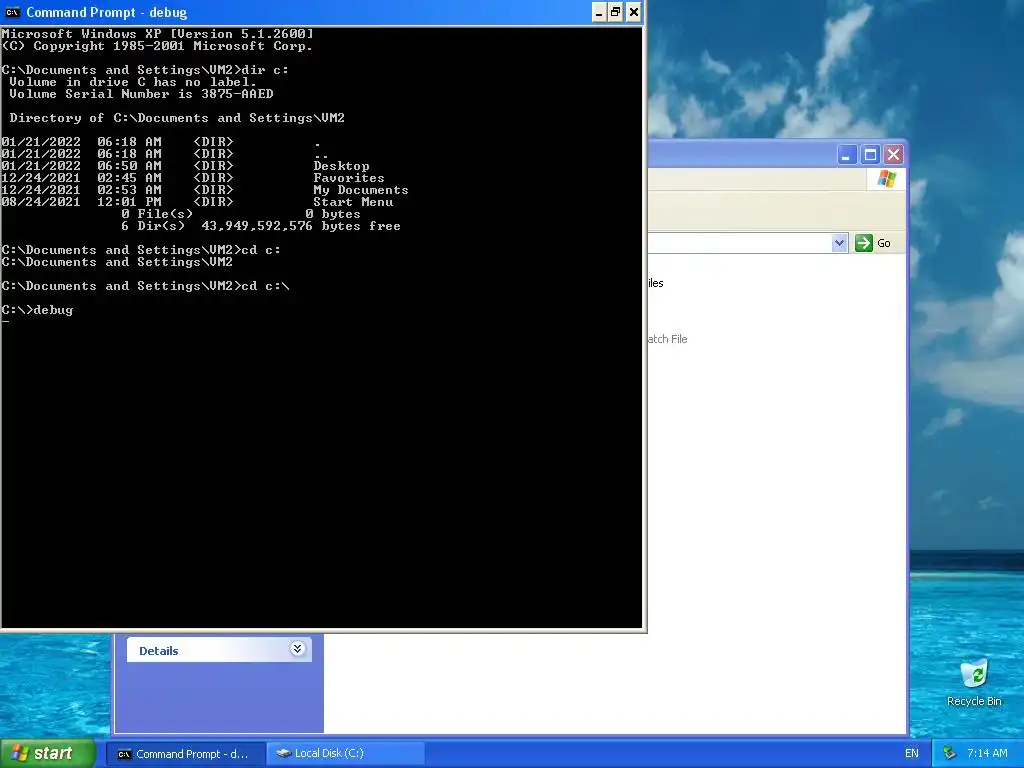This screenshot has height=768, width=1024.
Task: Expand the Details panel chevron
Action: (x=297, y=648)
